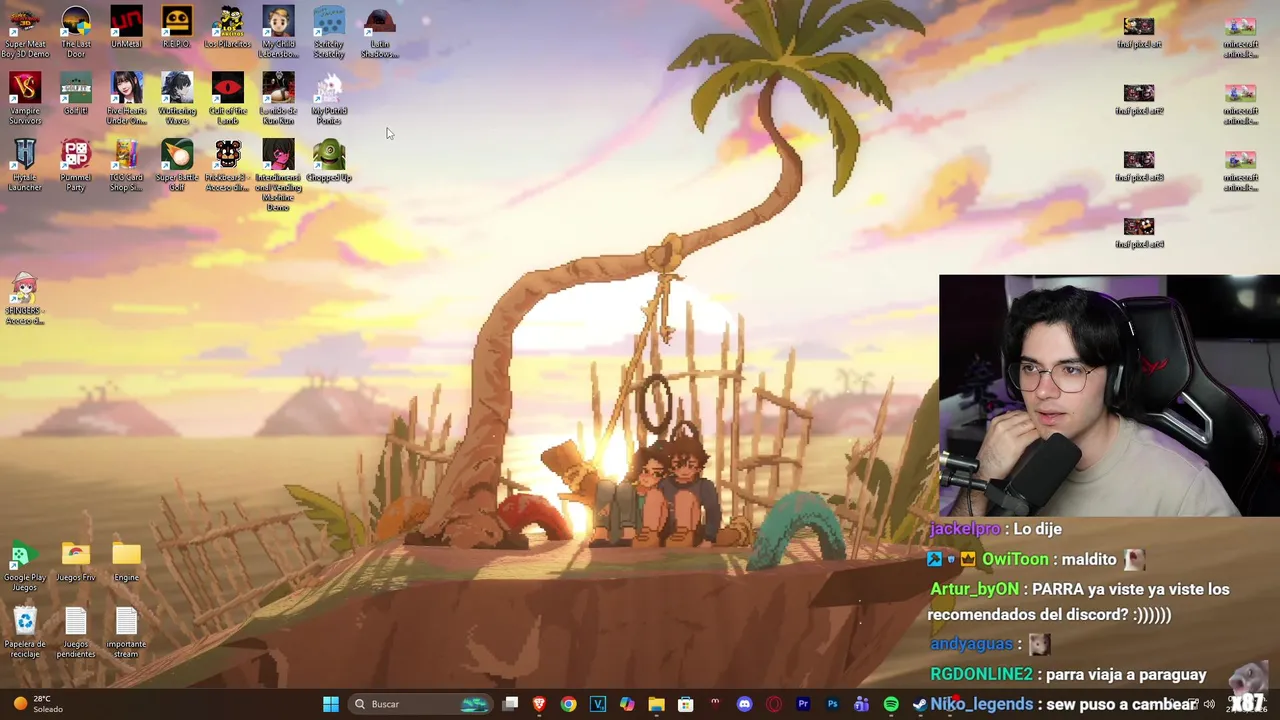The height and width of the screenshot is (720, 1280).
Task: Open Microsoft Teams from the taskbar
Action: pyautogui.click(x=861, y=704)
